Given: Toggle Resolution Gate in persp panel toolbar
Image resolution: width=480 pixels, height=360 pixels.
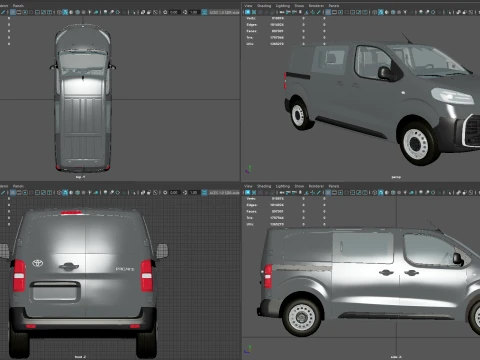Looking at the screenshot, I should pyautogui.click(x=340, y=12).
